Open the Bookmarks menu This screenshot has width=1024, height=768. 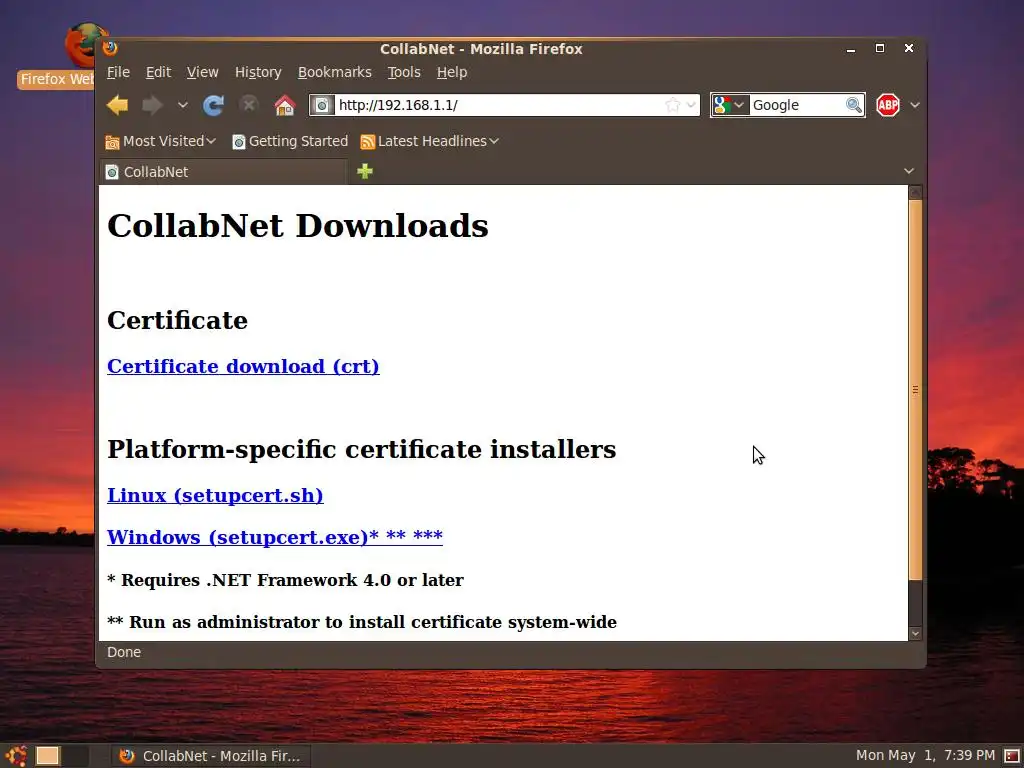(334, 72)
